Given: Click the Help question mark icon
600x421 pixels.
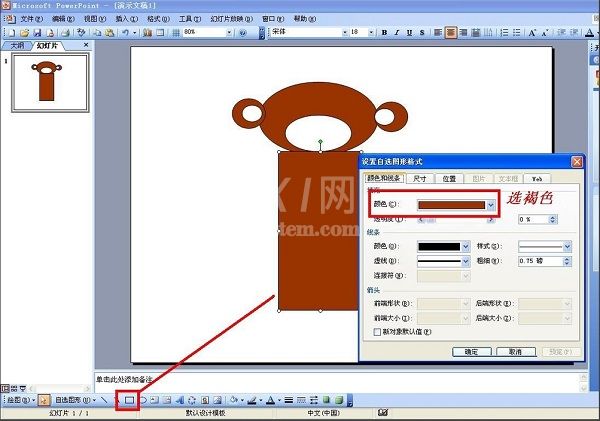Looking at the screenshot, I should point(243,33).
